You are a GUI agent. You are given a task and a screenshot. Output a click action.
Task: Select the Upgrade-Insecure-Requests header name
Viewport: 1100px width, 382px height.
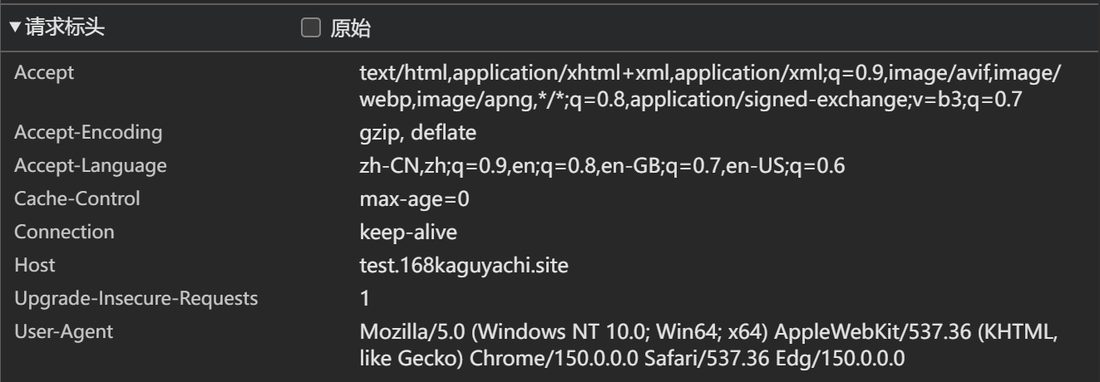(136, 299)
